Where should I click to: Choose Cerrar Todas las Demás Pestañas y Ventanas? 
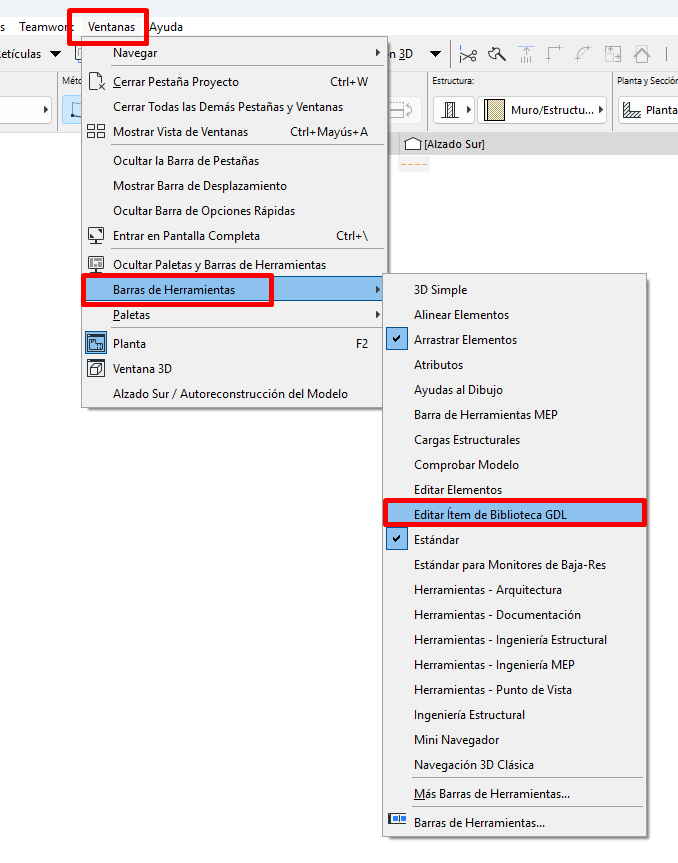232,107
